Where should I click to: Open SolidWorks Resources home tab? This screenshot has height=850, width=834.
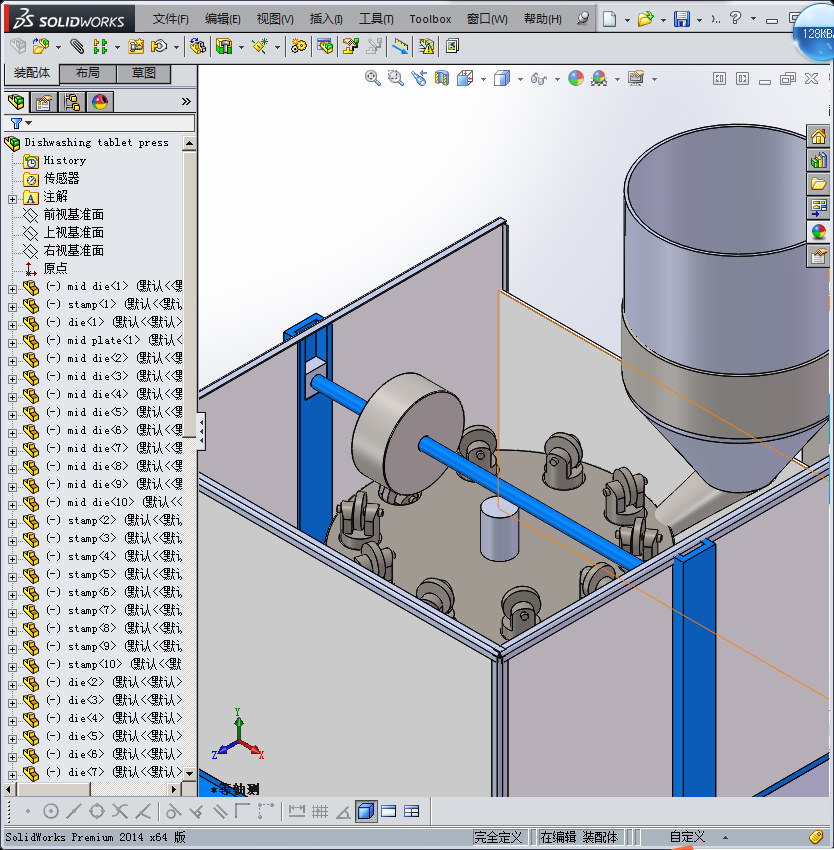coord(819,137)
